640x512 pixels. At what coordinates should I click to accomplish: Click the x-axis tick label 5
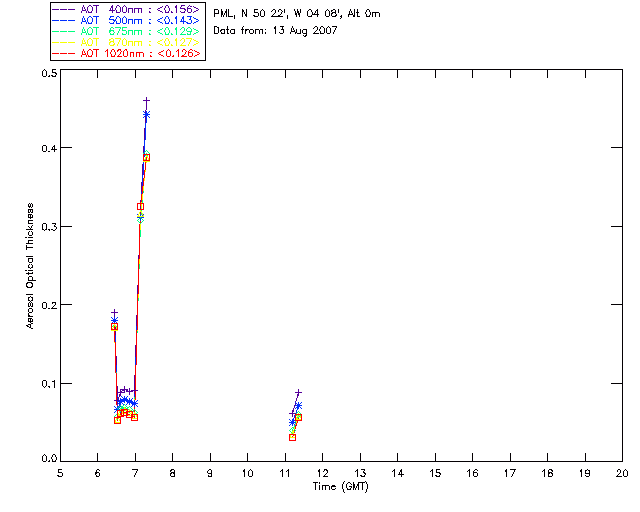[60, 474]
